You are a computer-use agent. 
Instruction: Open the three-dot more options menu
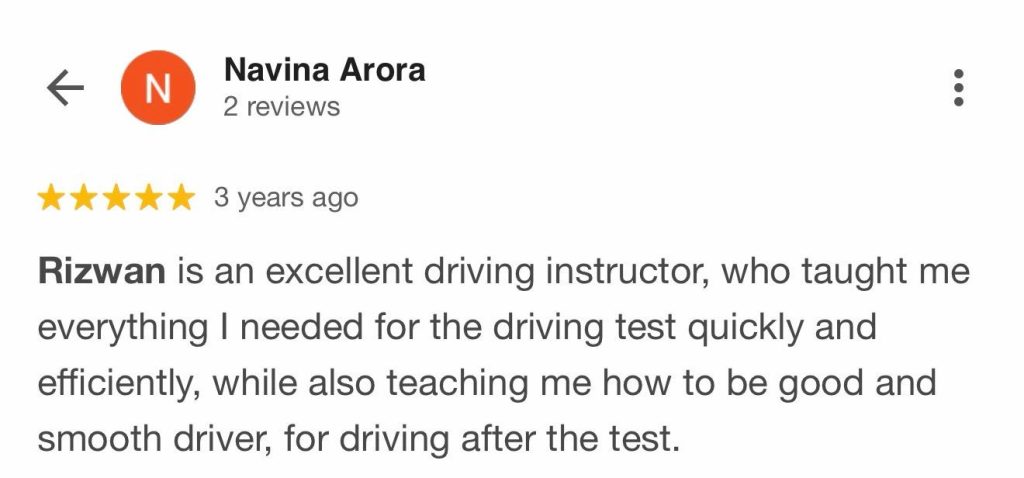958,88
